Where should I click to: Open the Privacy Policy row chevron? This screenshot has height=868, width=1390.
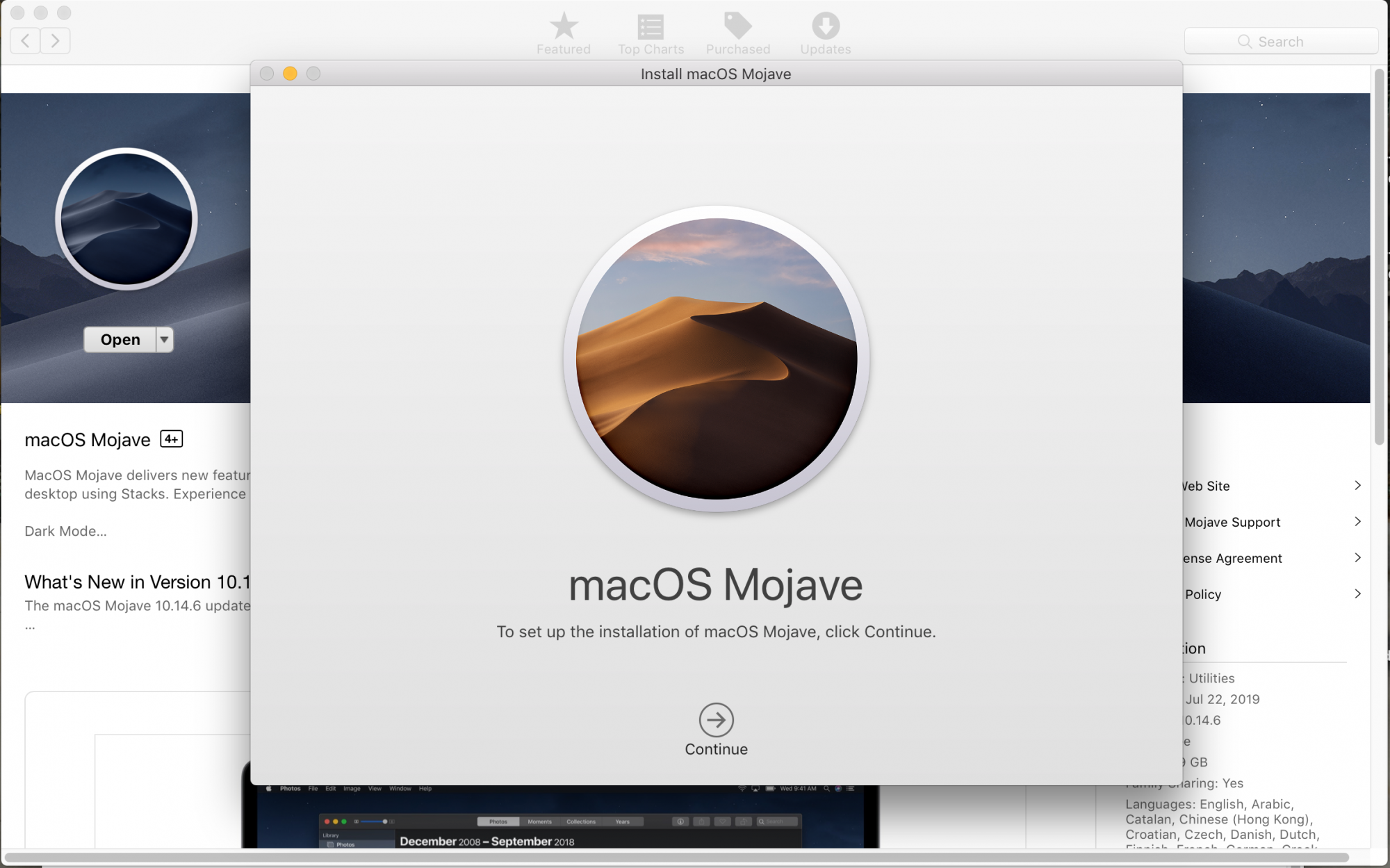point(1357,594)
